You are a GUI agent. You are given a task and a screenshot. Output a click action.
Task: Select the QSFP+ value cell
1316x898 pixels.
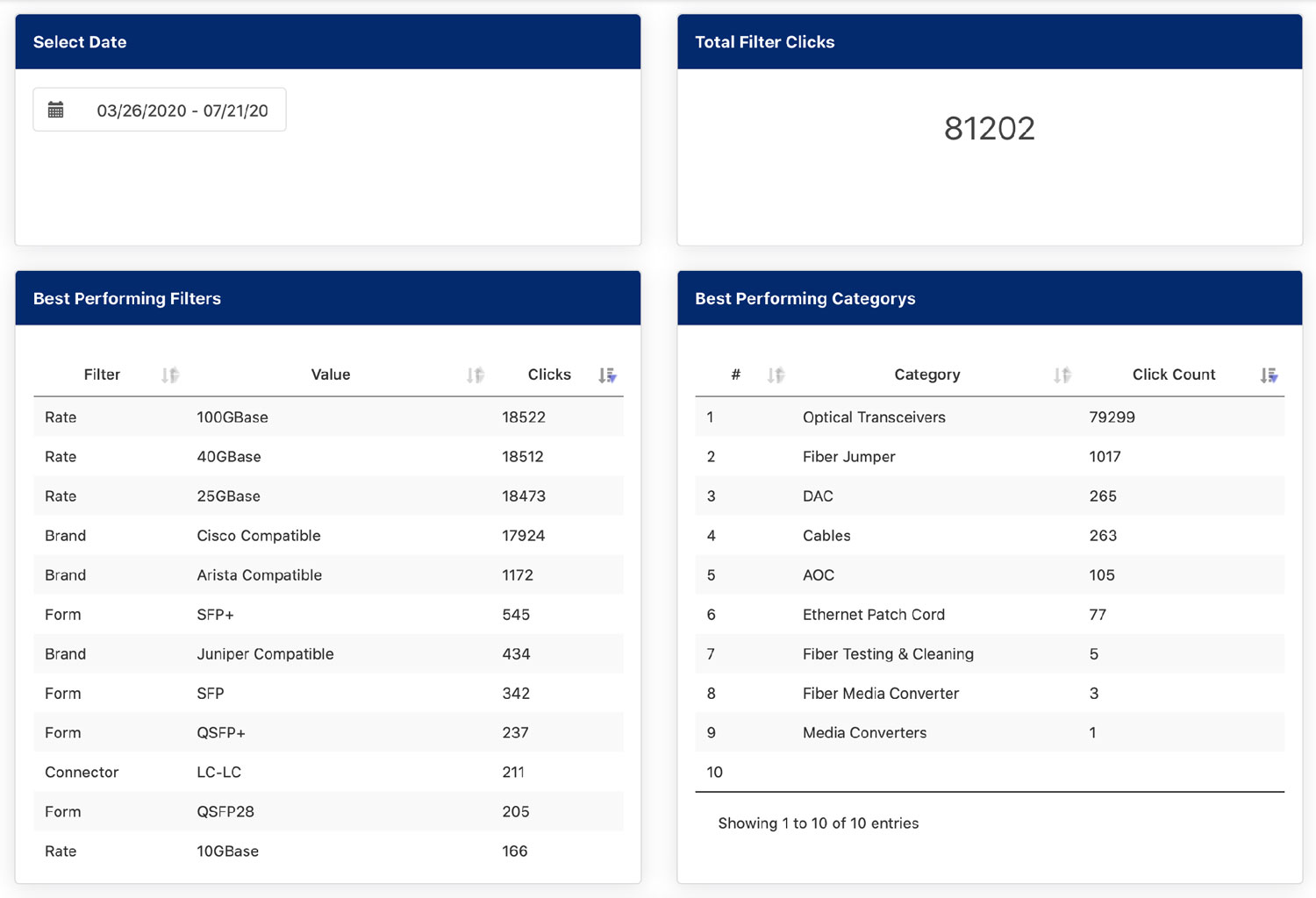click(221, 733)
